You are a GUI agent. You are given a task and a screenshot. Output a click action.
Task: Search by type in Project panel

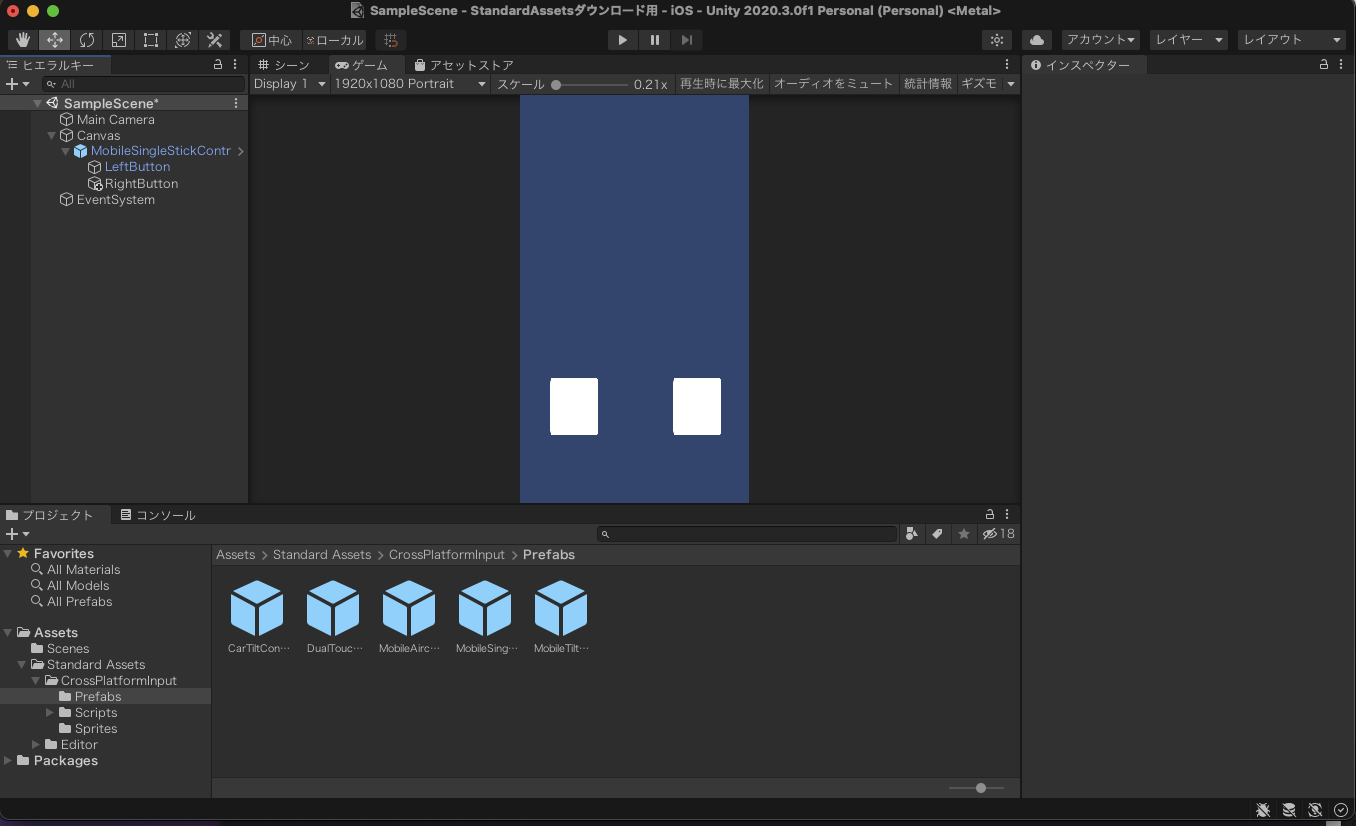911,534
